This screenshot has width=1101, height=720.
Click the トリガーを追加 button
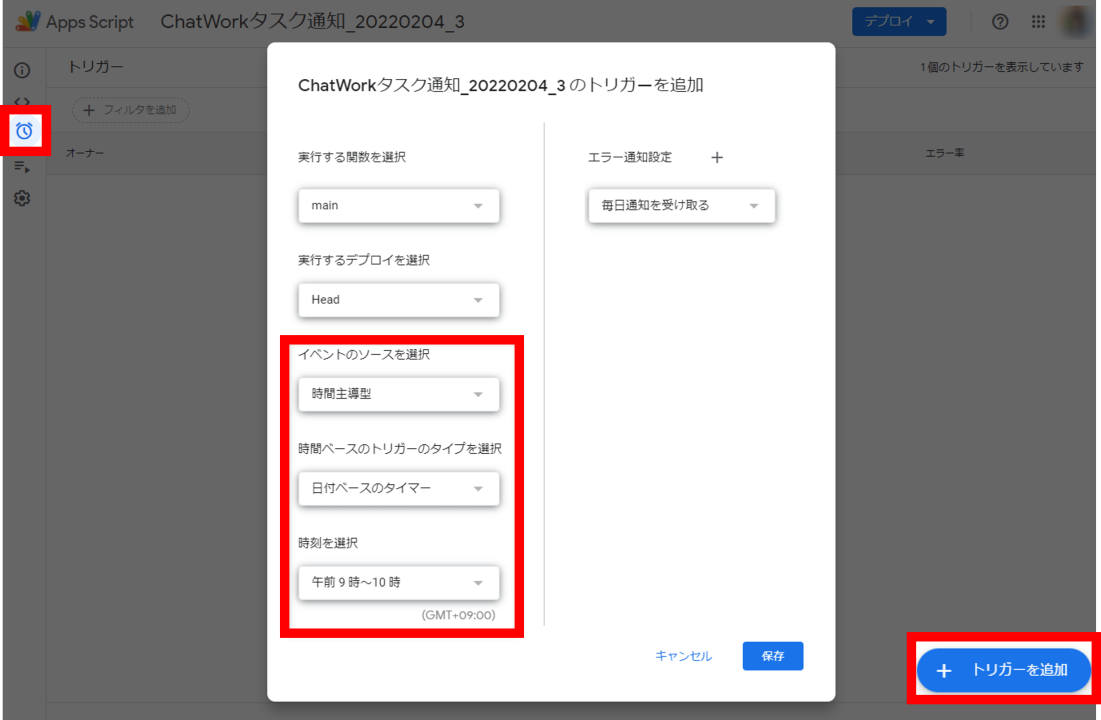pyautogui.click(x=1003, y=670)
